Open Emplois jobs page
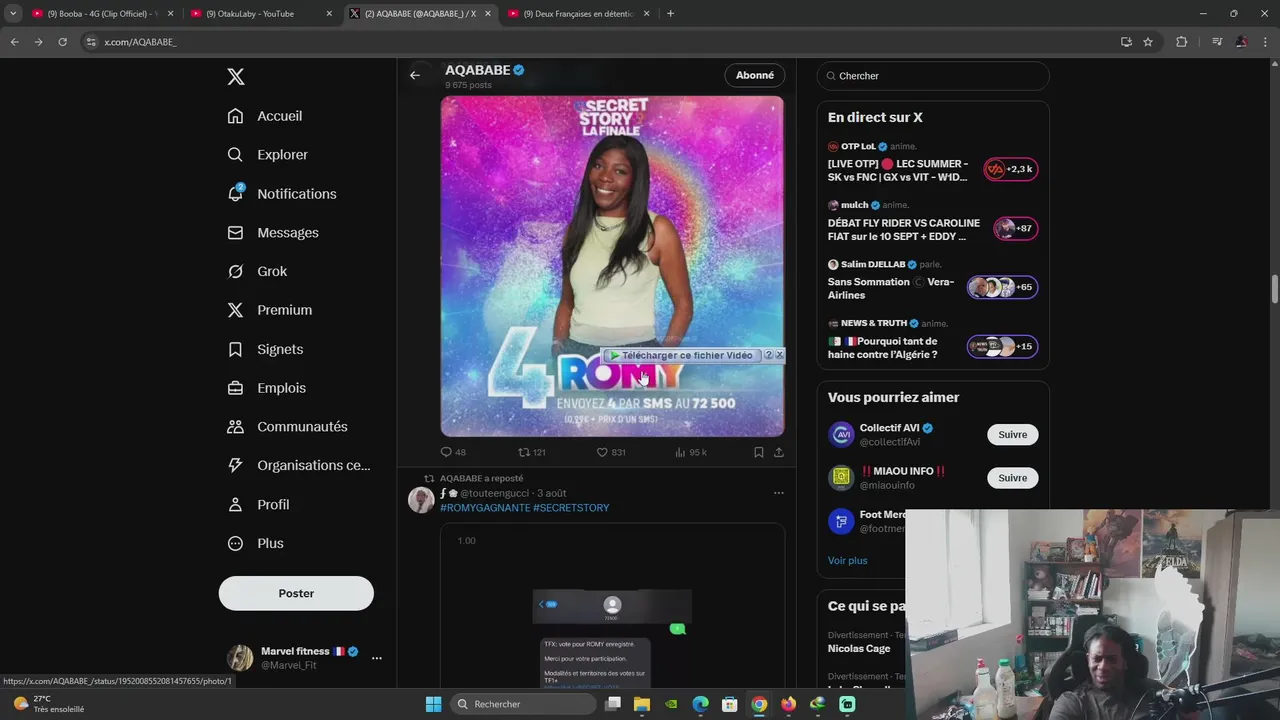This screenshot has width=1280, height=720. [x=267, y=388]
